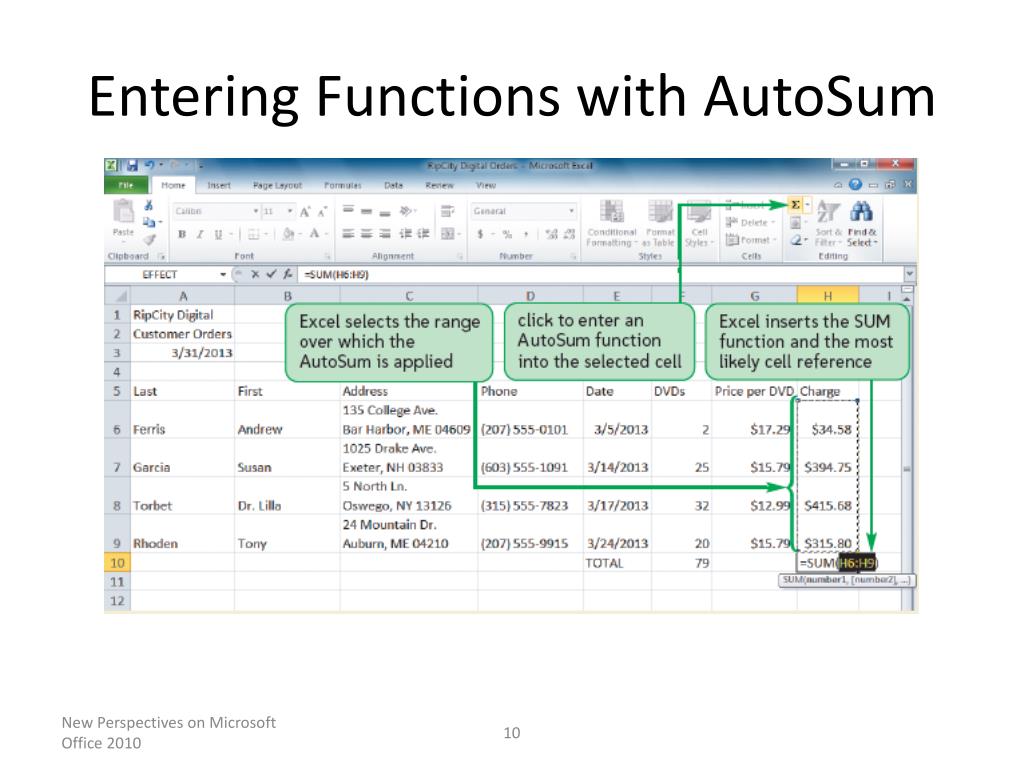Click the vertical scrollbar thumb
The image size is (1024, 768).
coord(907,469)
